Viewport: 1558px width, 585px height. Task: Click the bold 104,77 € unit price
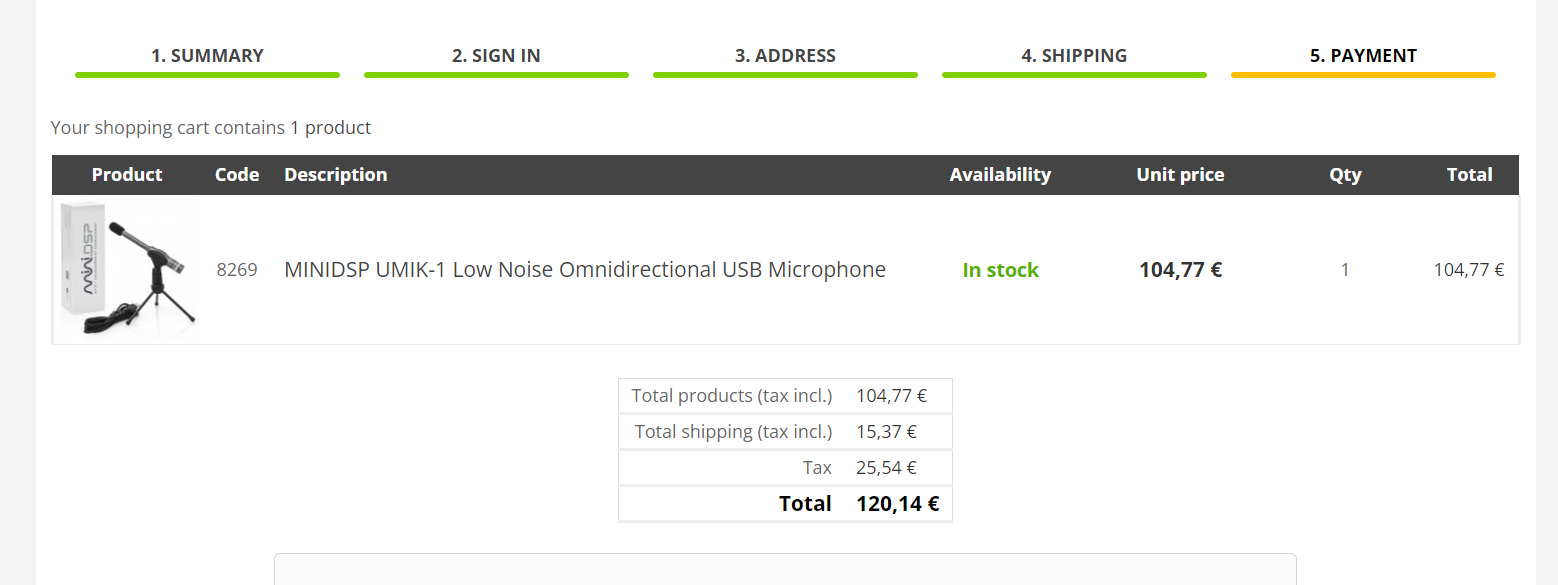pyautogui.click(x=1180, y=270)
